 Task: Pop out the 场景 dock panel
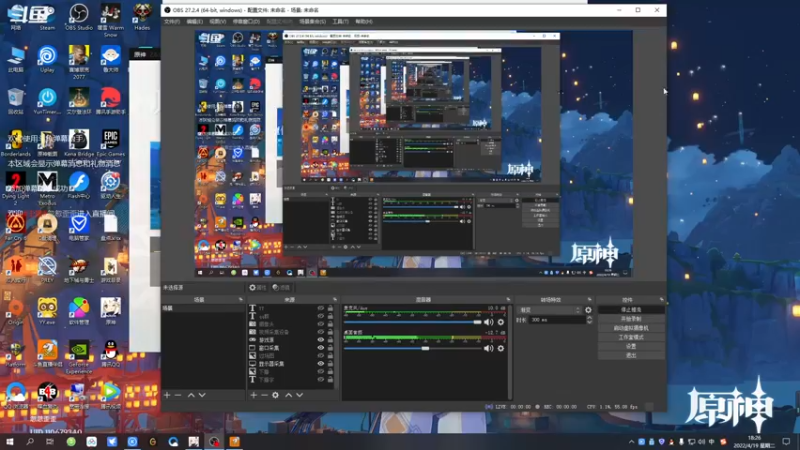tap(240, 299)
